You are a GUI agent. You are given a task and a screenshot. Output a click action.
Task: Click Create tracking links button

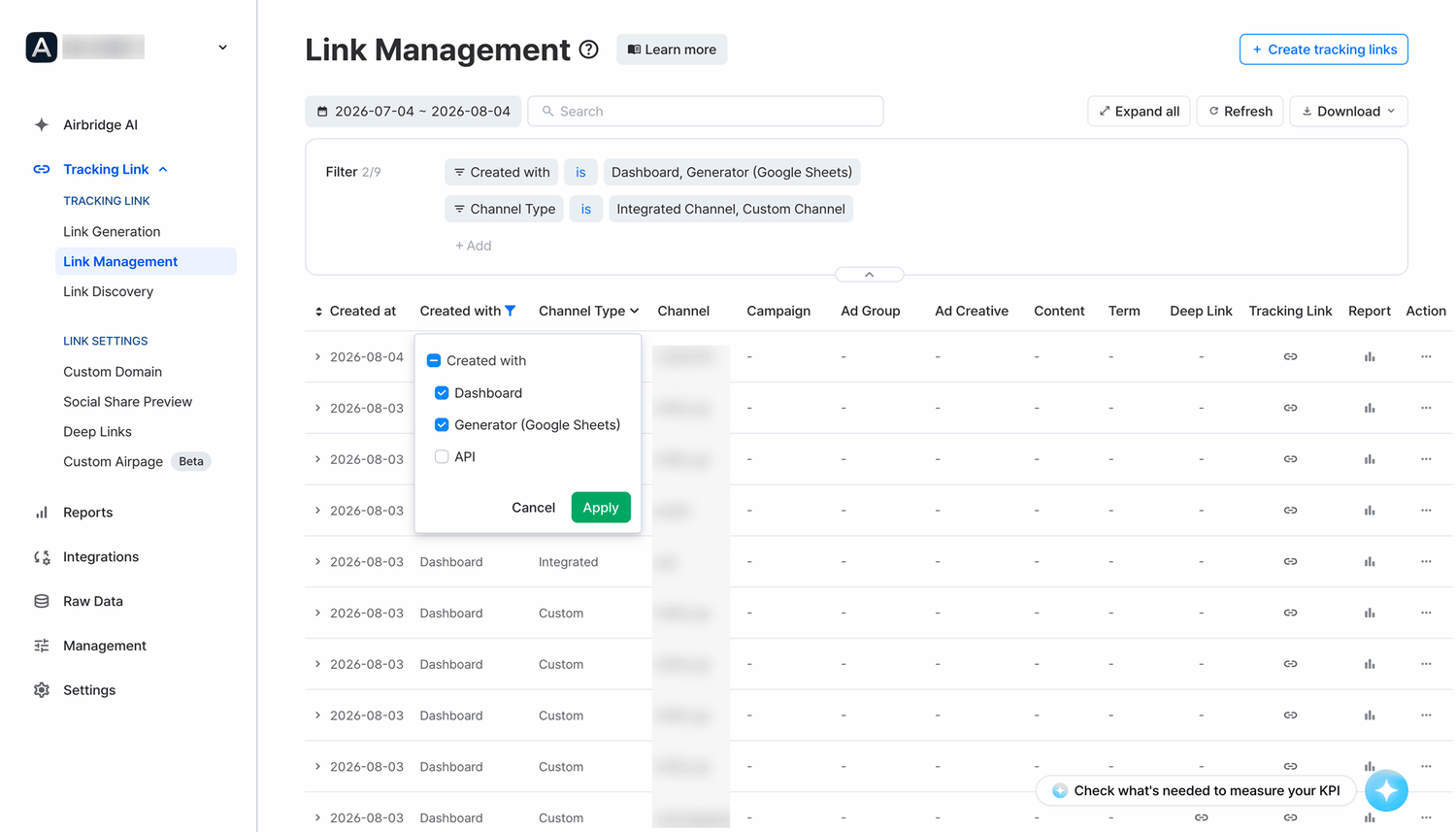[1324, 50]
